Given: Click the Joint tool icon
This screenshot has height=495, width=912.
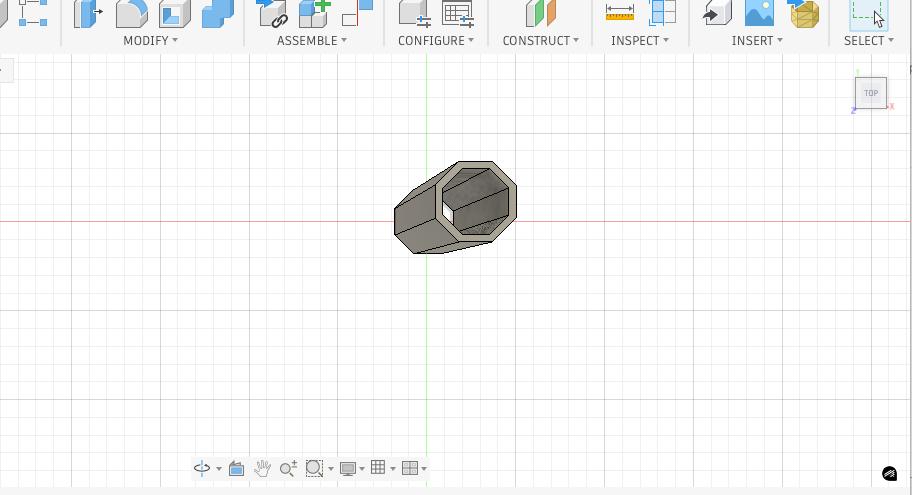Looking at the screenshot, I should (272, 13).
